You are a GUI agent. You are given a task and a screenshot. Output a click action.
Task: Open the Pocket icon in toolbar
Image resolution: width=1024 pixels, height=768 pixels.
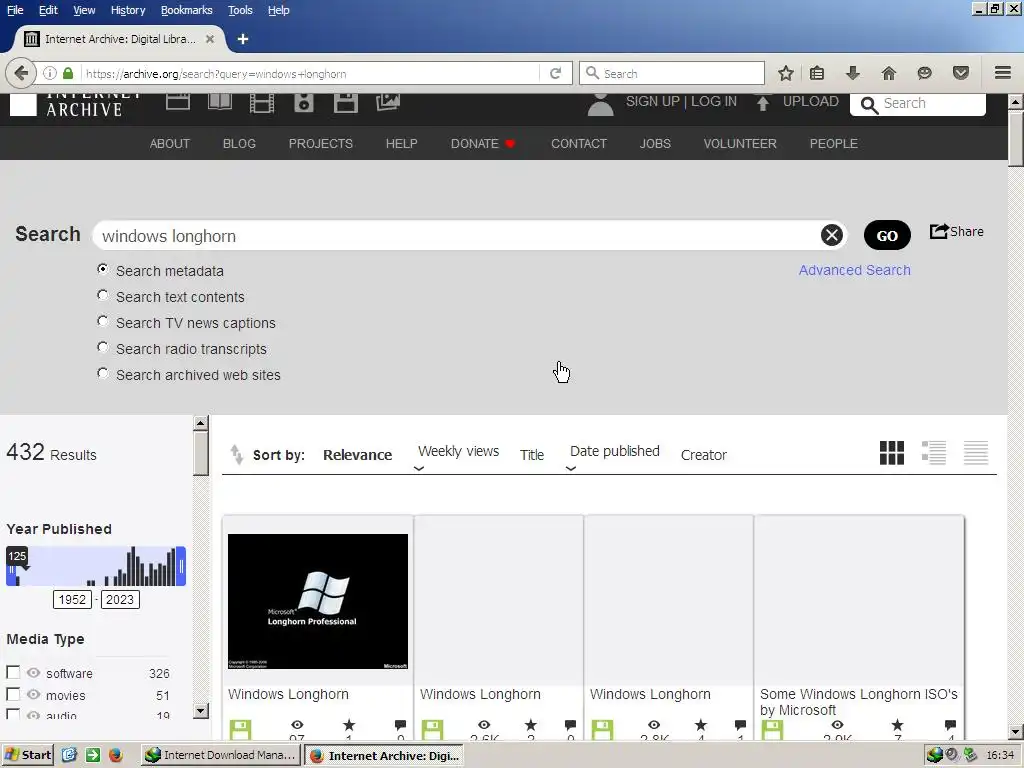961,73
